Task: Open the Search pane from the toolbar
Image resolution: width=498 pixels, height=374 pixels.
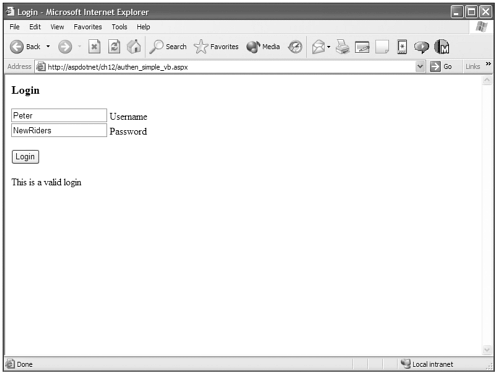Action: pos(168,47)
